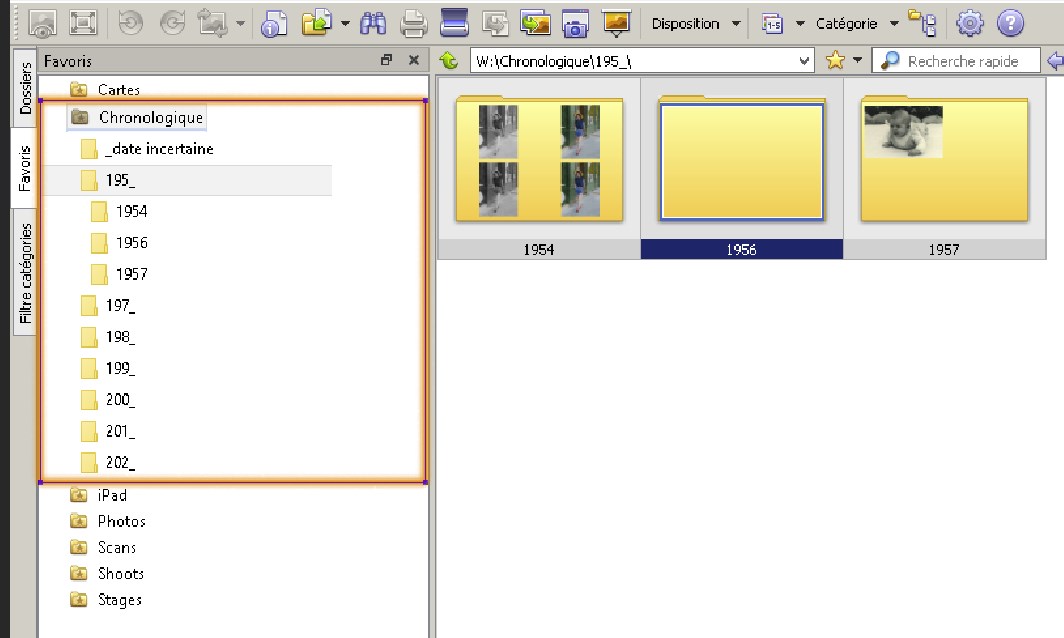This screenshot has width=1064, height=638.
Task: Select the 1956 folder in tree
Action: point(131,242)
